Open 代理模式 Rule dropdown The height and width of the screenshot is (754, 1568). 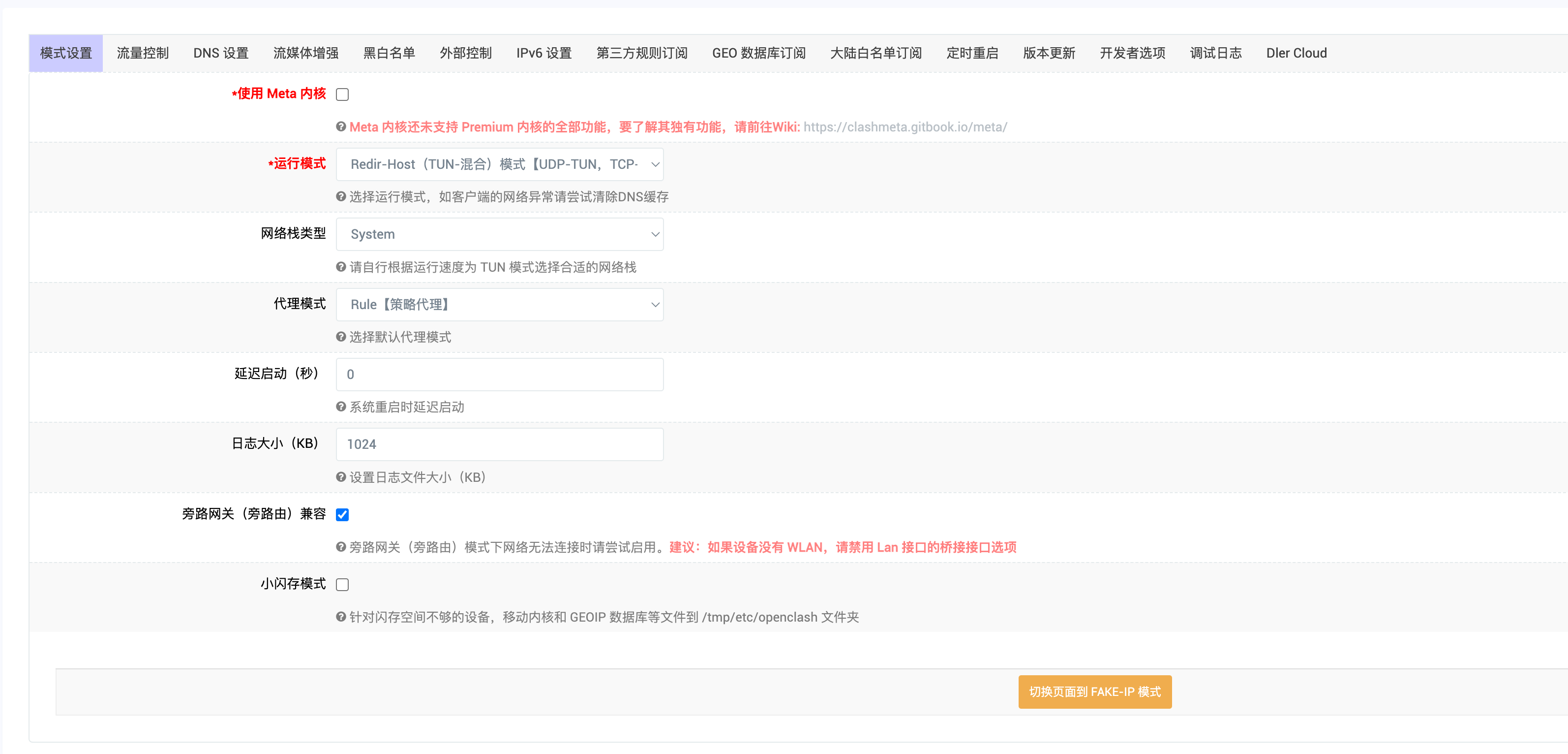(x=499, y=305)
